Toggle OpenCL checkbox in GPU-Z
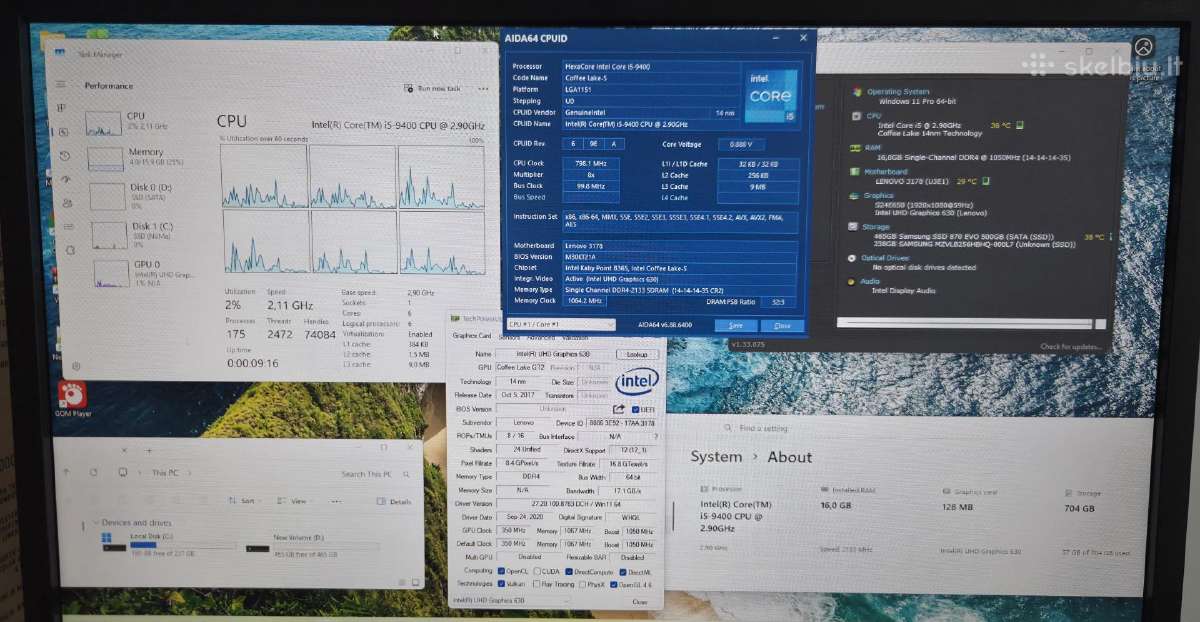The height and width of the screenshot is (622, 1200). pos(501,571)
